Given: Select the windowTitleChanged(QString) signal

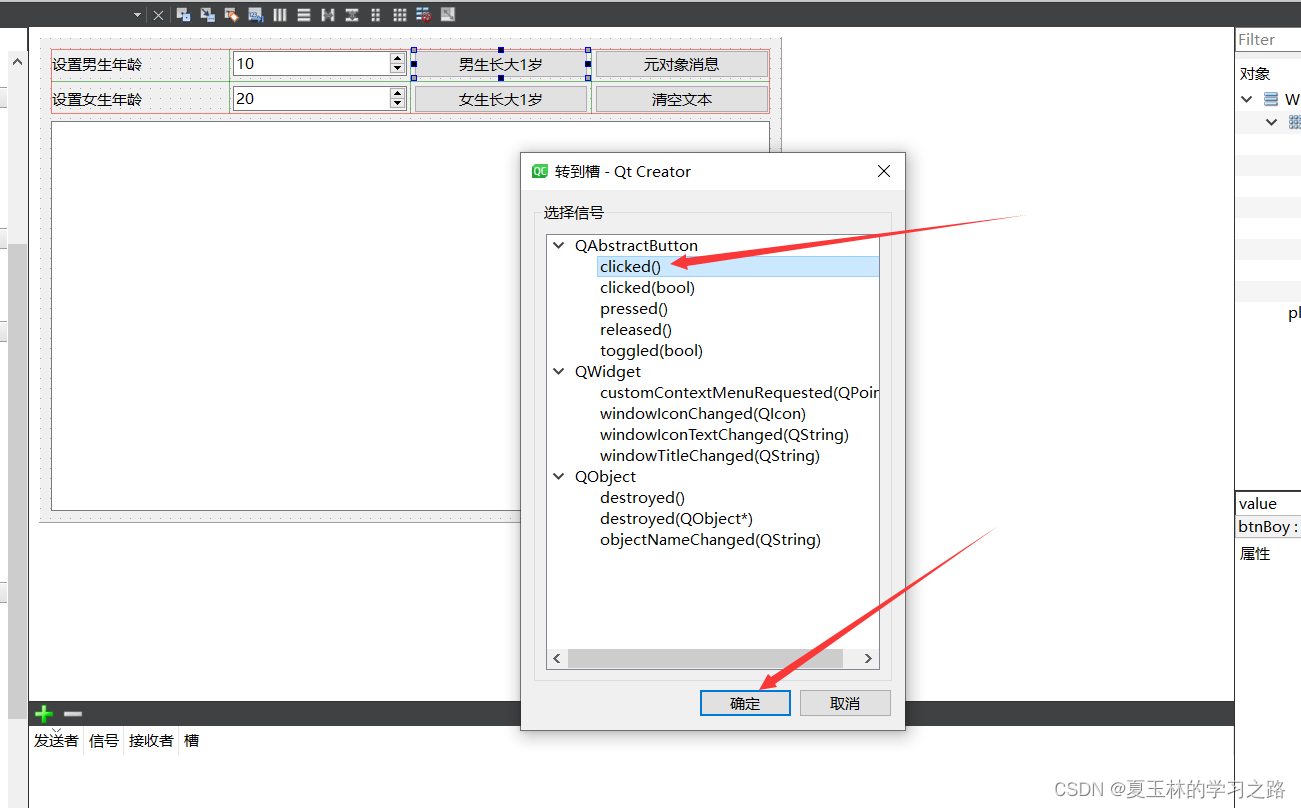Looking at the screenshot, I should point(710,456).
